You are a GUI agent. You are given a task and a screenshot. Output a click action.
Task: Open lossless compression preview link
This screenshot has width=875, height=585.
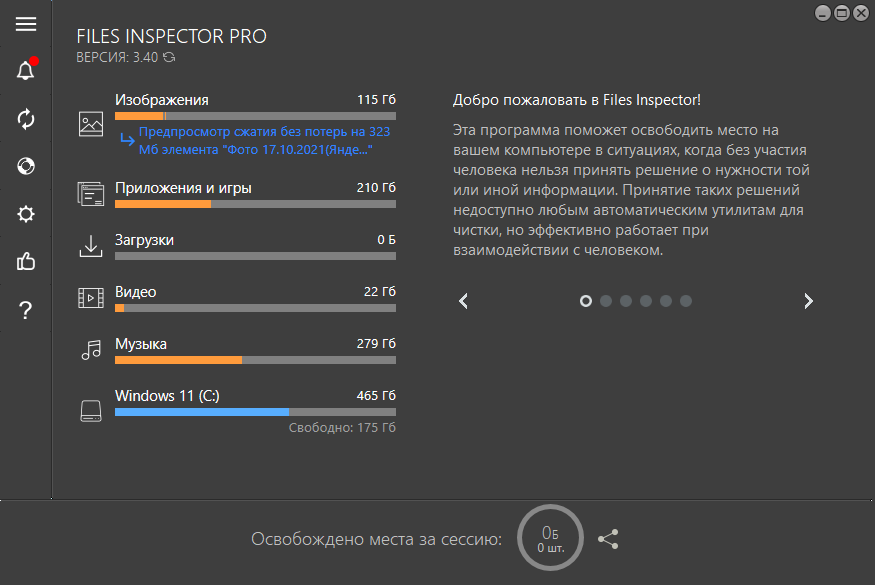coord(264,141)
